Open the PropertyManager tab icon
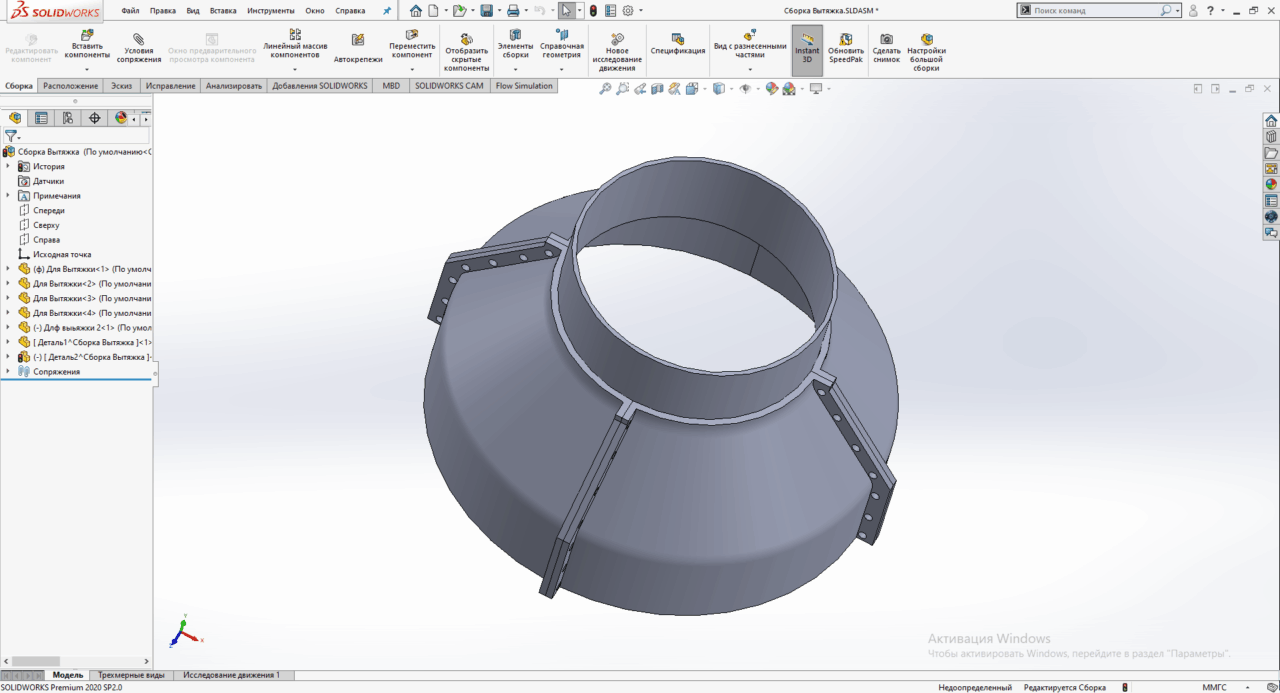 click(x=41, y=117)
